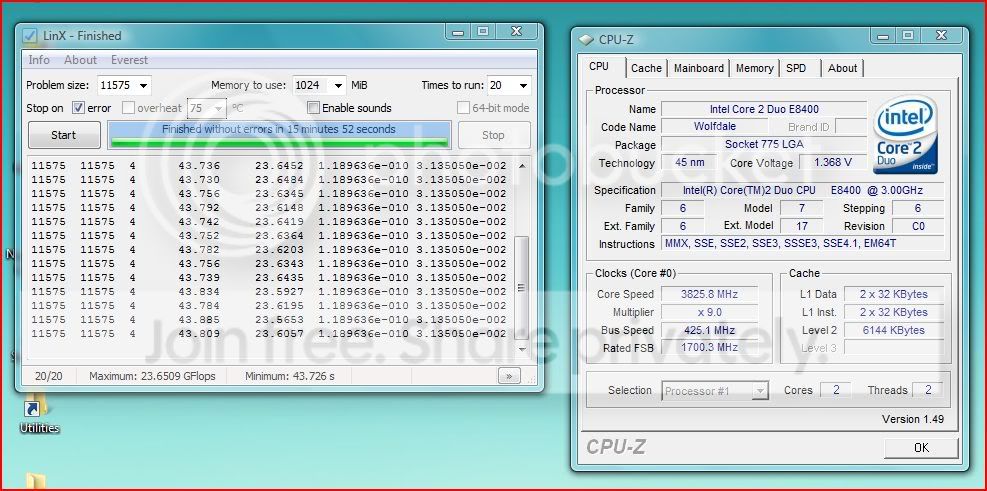This screenshot has width=987, height=491.
Task: Click the Multiplier x 9.0 value
Action: 709,312
